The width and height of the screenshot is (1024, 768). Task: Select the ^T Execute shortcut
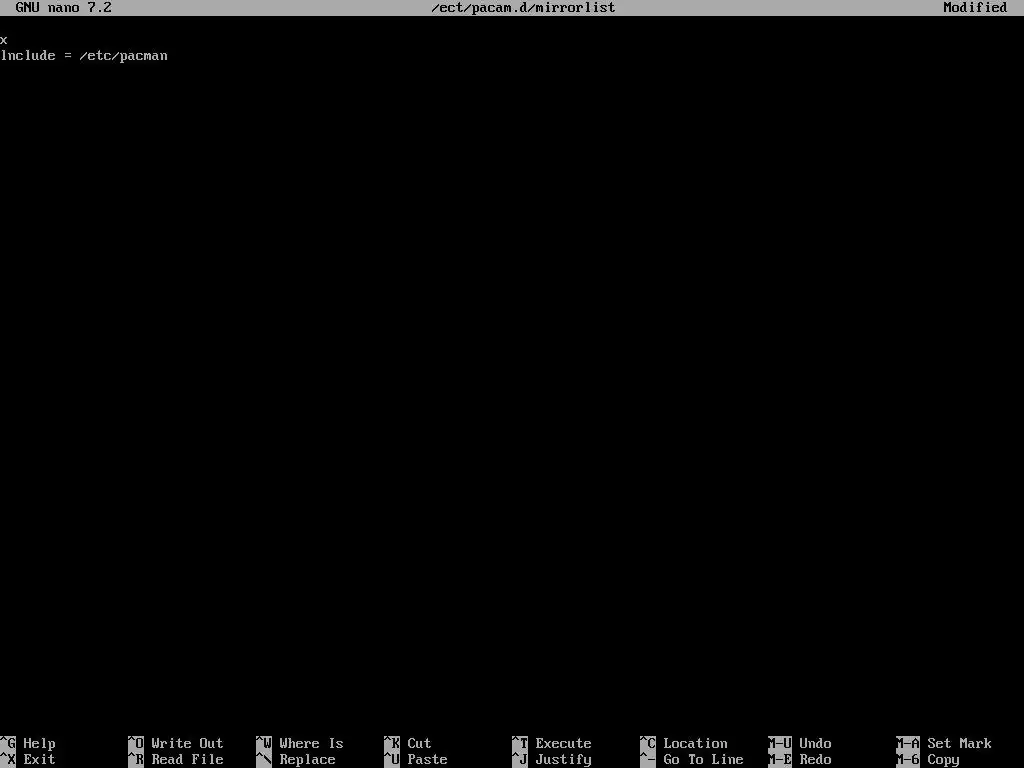pyautogui.click(x=552, y=743)
